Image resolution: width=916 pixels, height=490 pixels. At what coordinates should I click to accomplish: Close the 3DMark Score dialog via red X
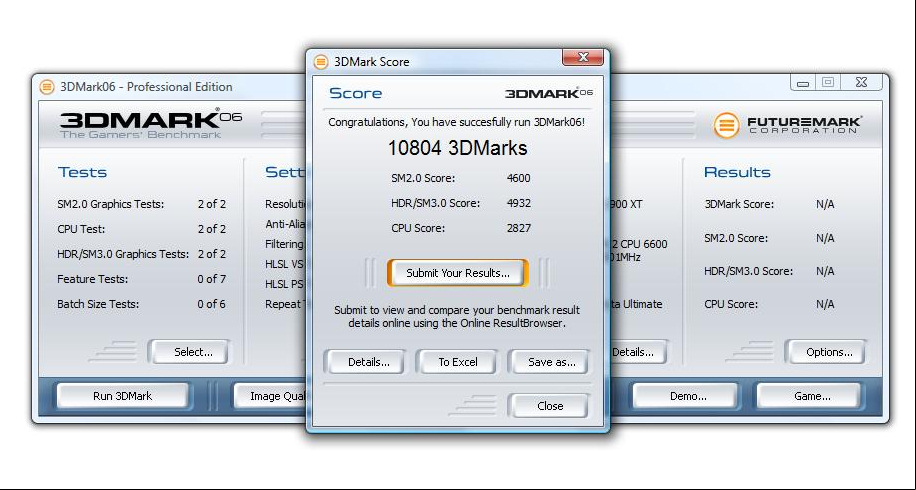[582, 57]
